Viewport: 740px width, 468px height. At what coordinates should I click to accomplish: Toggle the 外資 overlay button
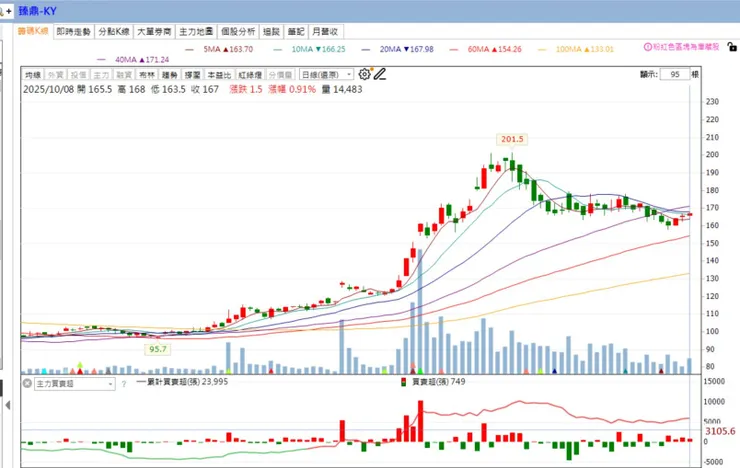point(56,75)
